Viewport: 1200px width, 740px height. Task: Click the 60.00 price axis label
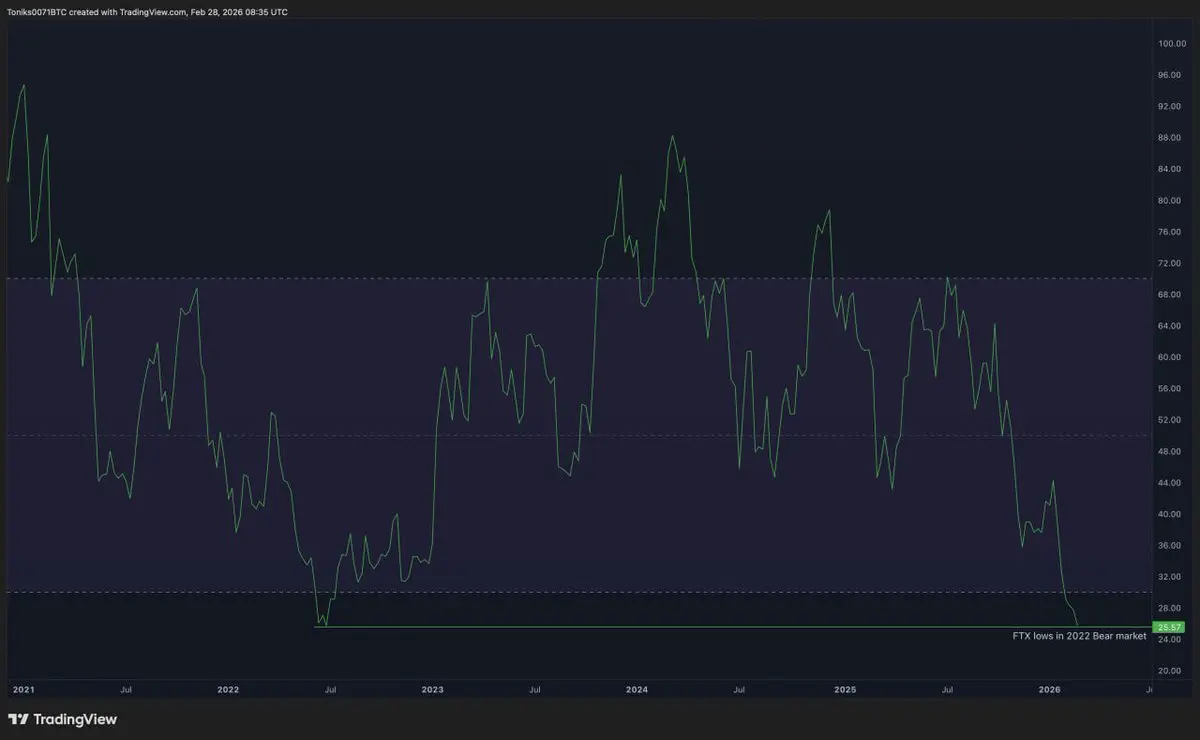(1170, 357)
